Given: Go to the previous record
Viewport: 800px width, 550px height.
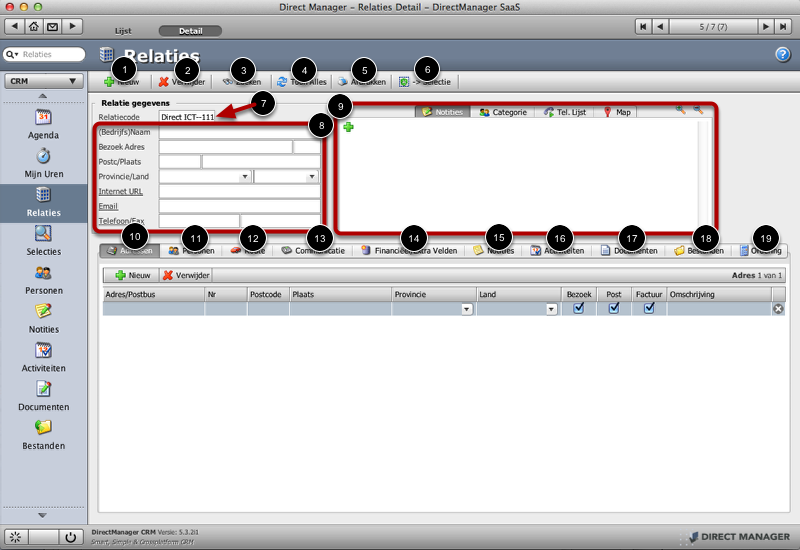Looking at the screenshot, I should 660,27.
